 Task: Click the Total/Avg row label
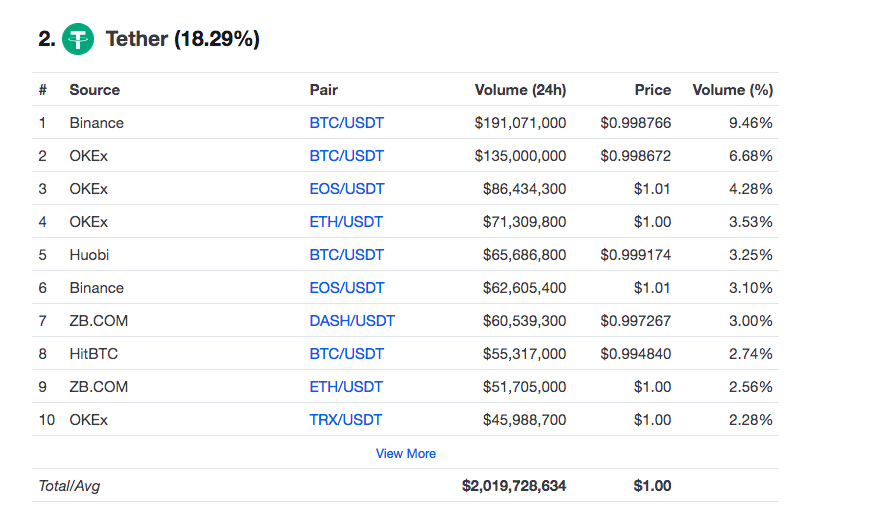tap(69, 486)
